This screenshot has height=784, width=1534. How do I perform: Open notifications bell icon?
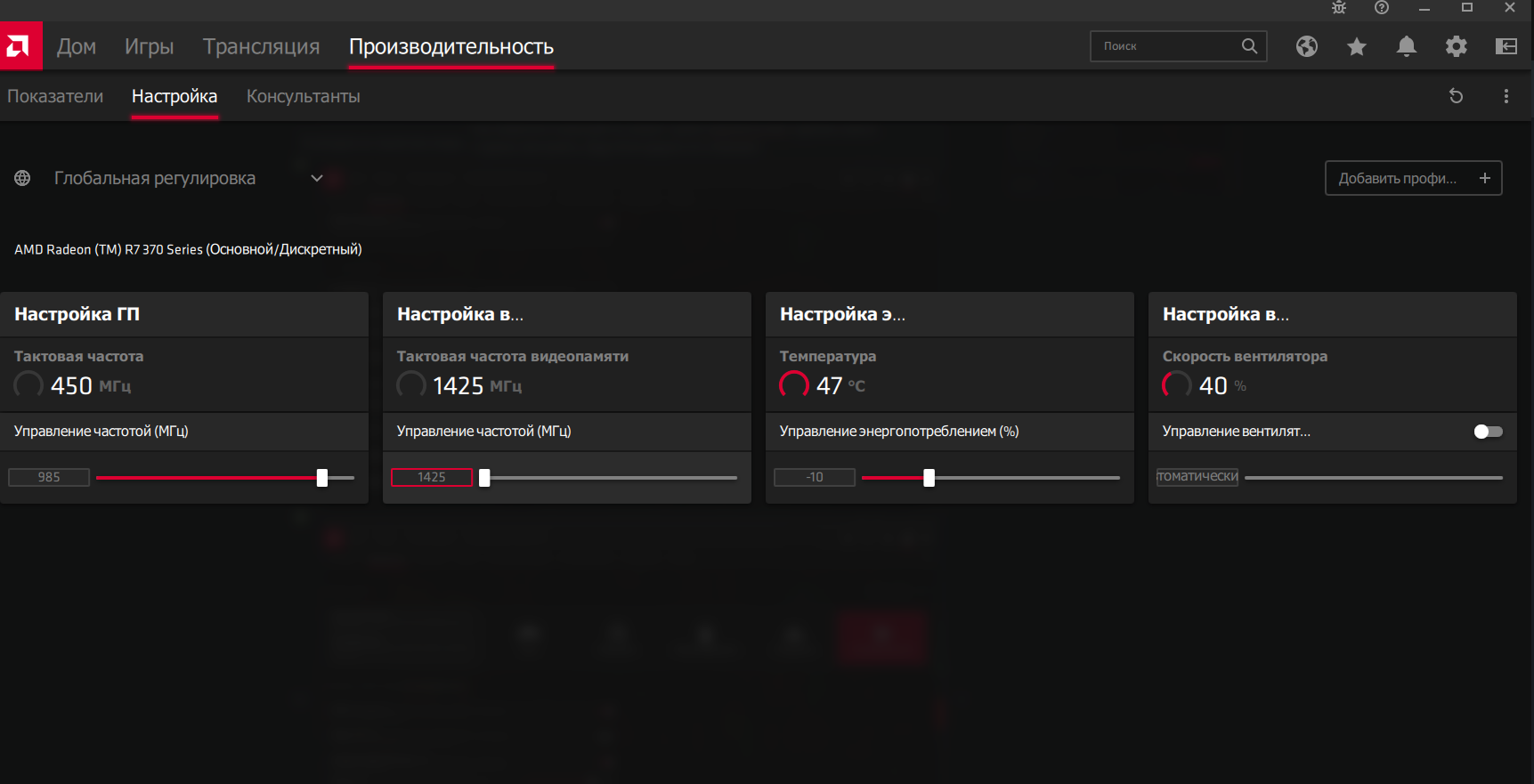(x=1407, y=46)
